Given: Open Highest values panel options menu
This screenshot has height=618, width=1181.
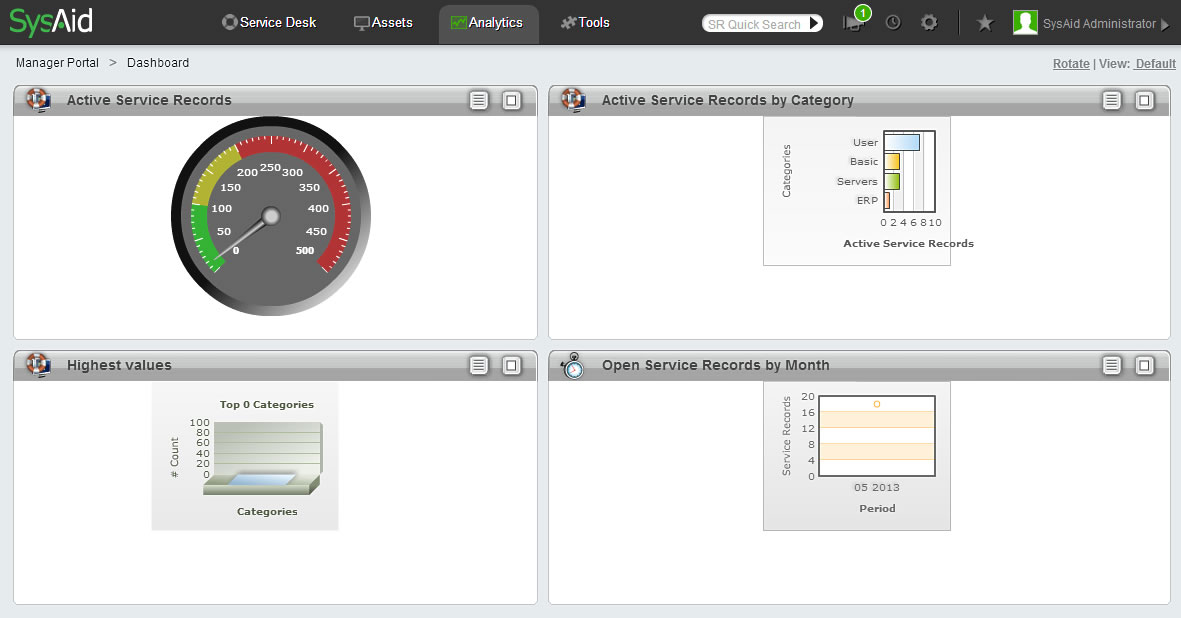Looking at the screenshot, I should pos(479,365).
